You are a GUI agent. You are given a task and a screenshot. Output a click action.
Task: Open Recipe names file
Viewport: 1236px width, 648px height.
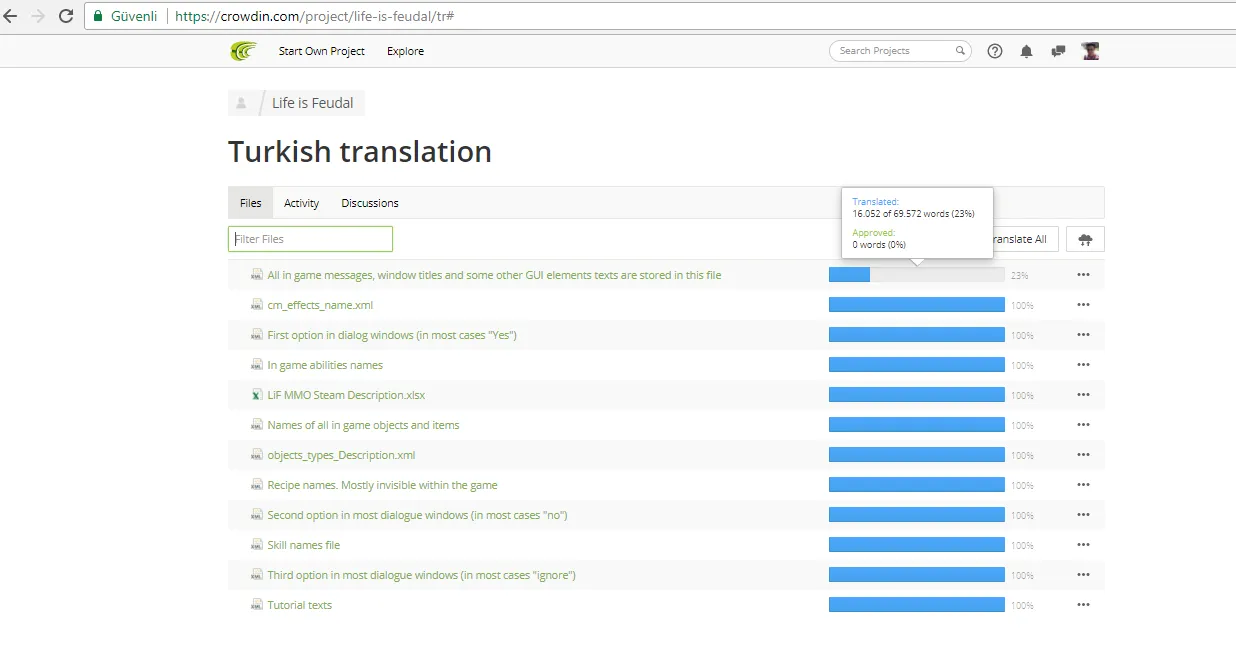[382, 485]
